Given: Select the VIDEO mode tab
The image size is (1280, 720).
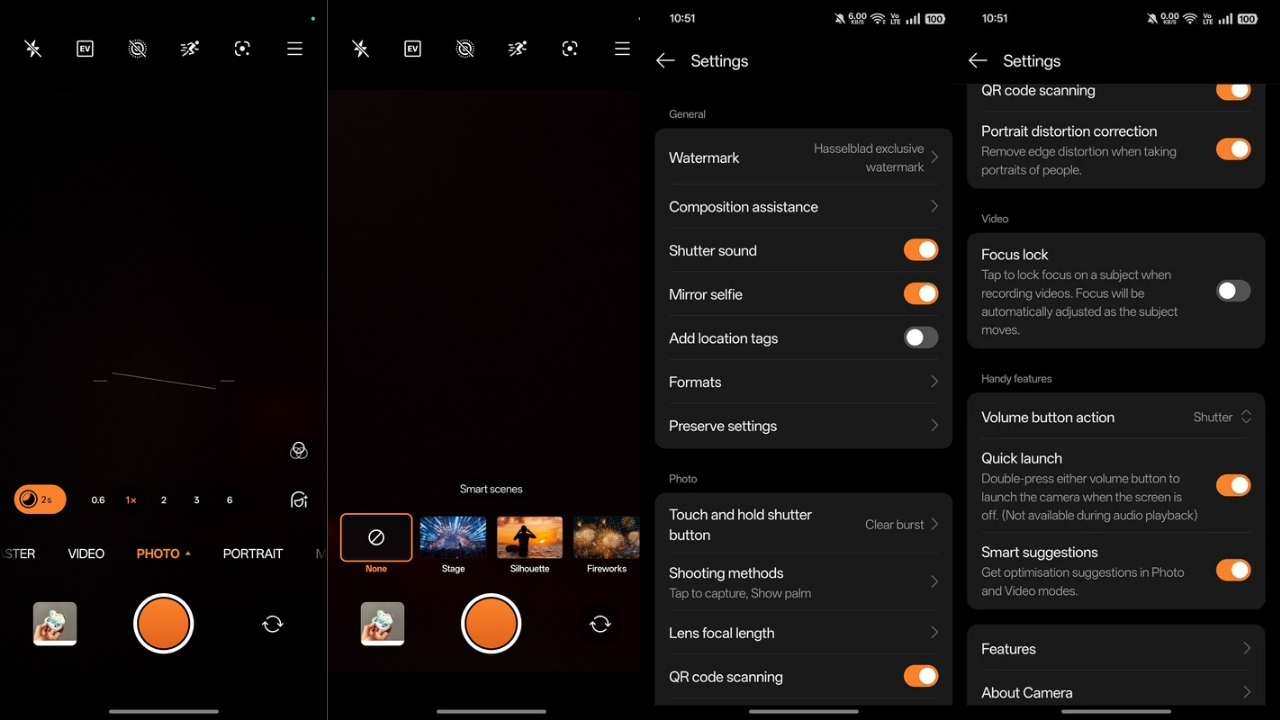Looking at the screenshot, I should point(86,553).
